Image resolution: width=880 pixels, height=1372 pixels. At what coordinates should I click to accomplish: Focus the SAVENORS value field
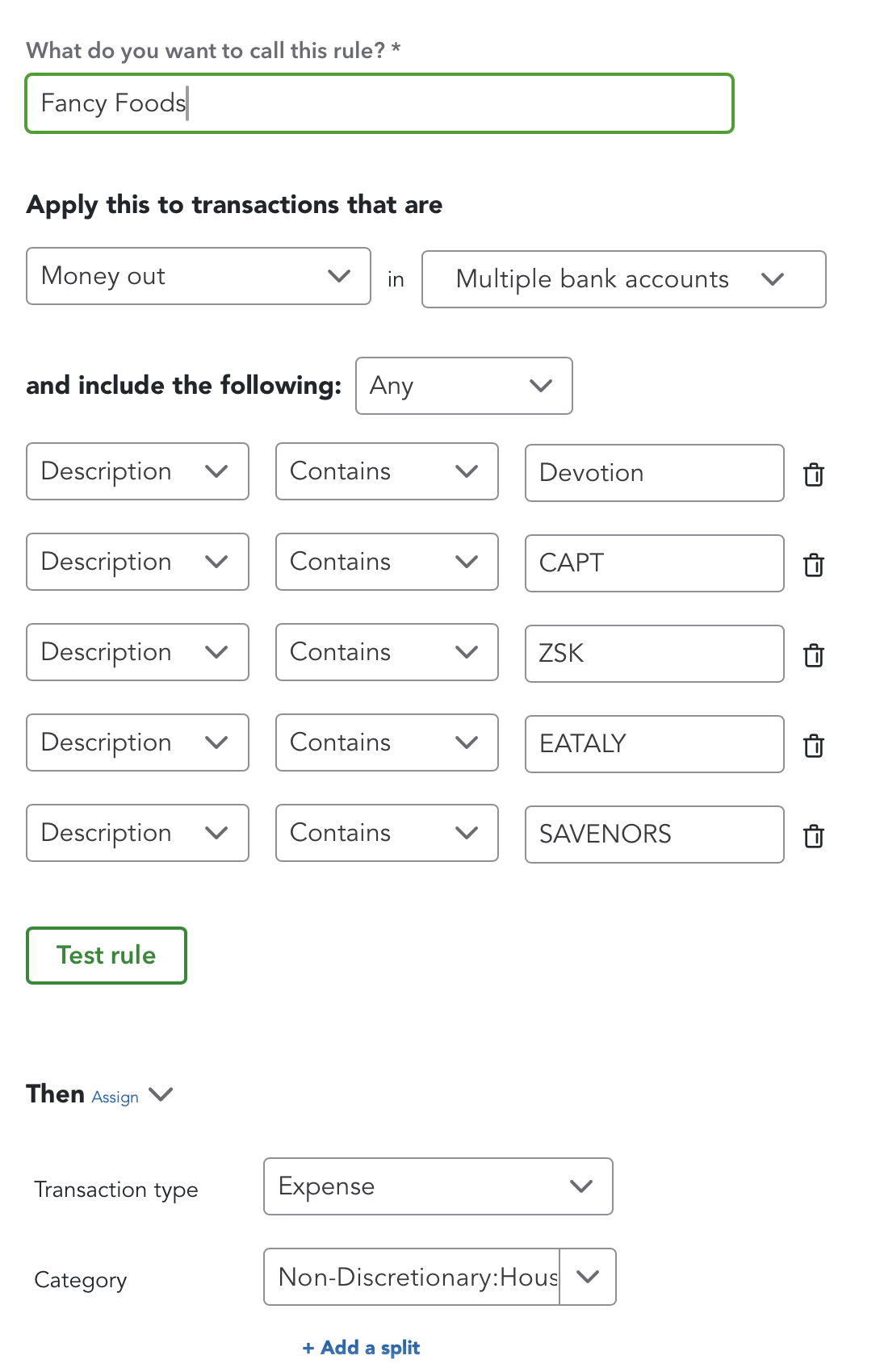654,834
